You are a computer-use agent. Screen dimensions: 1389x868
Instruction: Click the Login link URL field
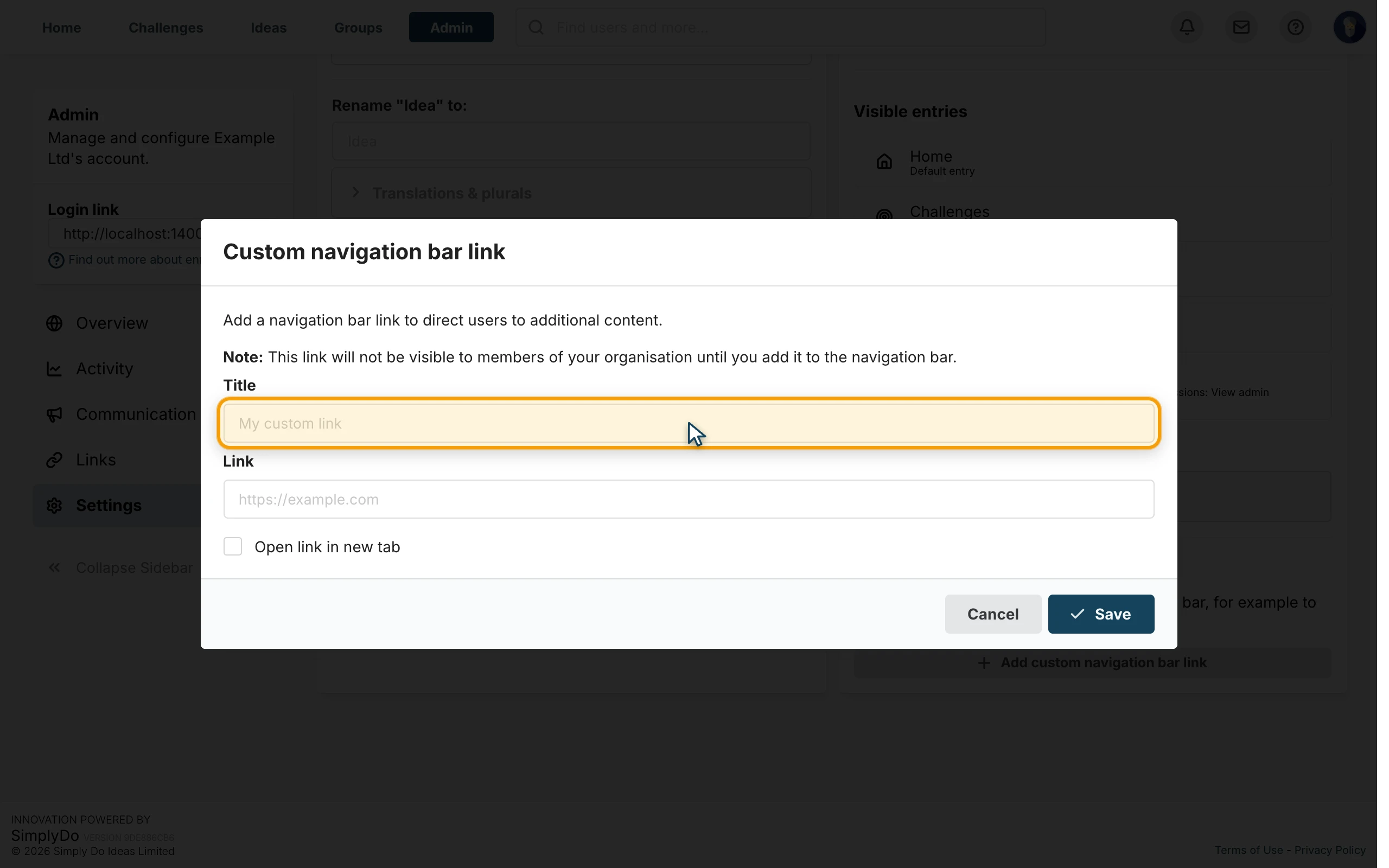[125, 234]
